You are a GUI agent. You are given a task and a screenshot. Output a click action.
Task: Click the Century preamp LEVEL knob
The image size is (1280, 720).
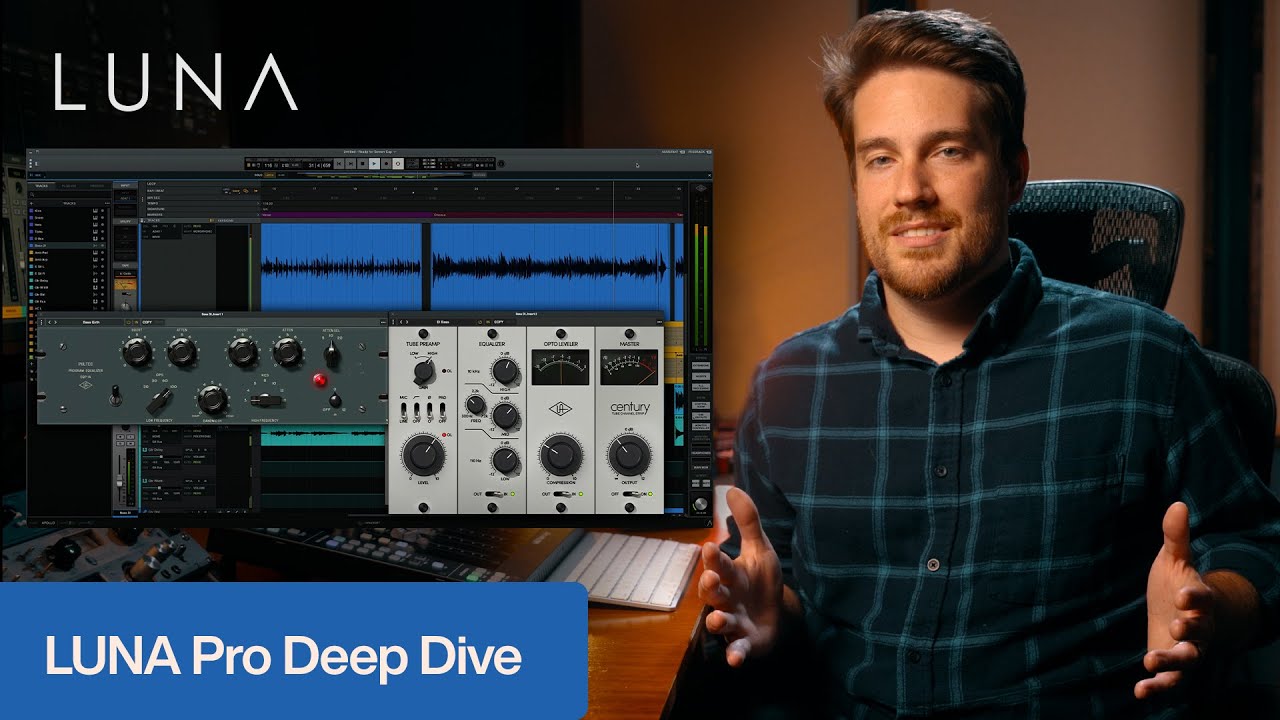(x=424, y=456)
